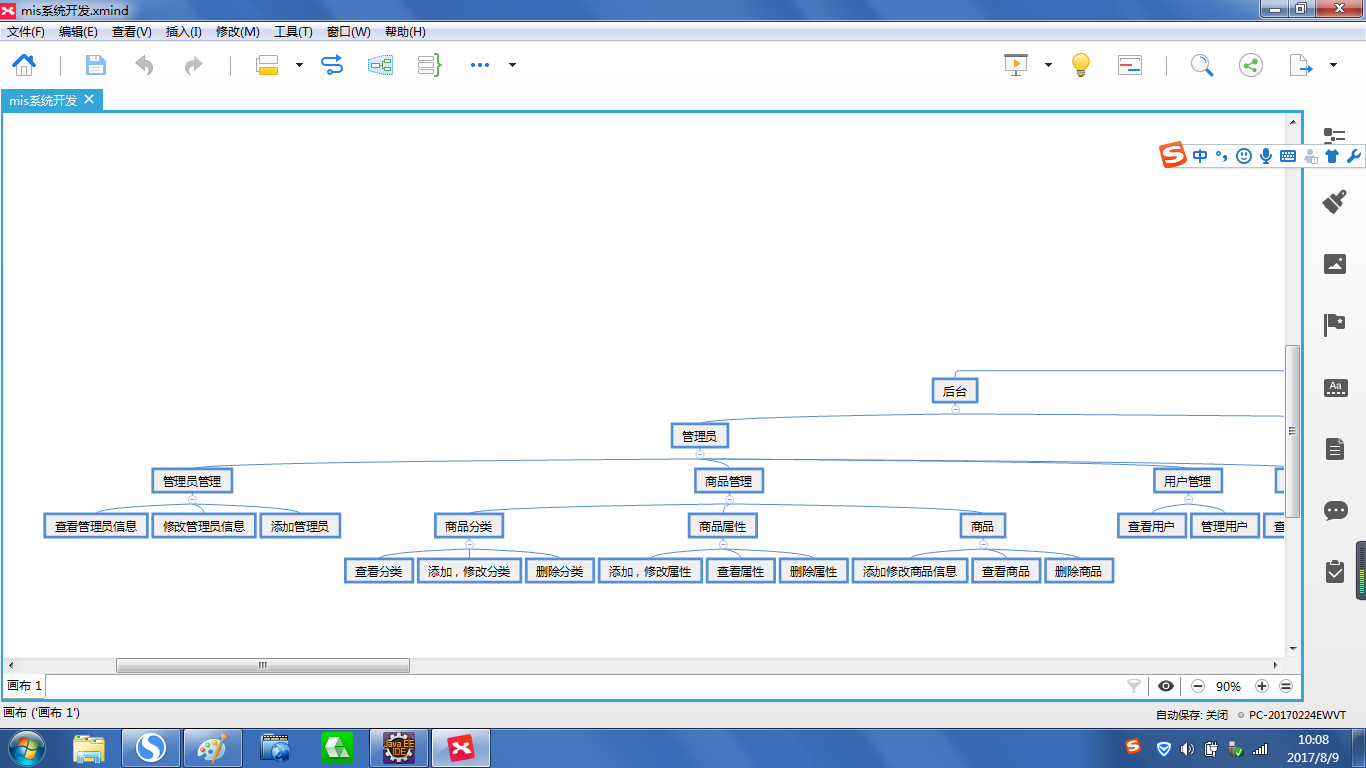Select the 画布 1 sheet tab
Screen dimensions: 1366x768
[x=25, y=686]
